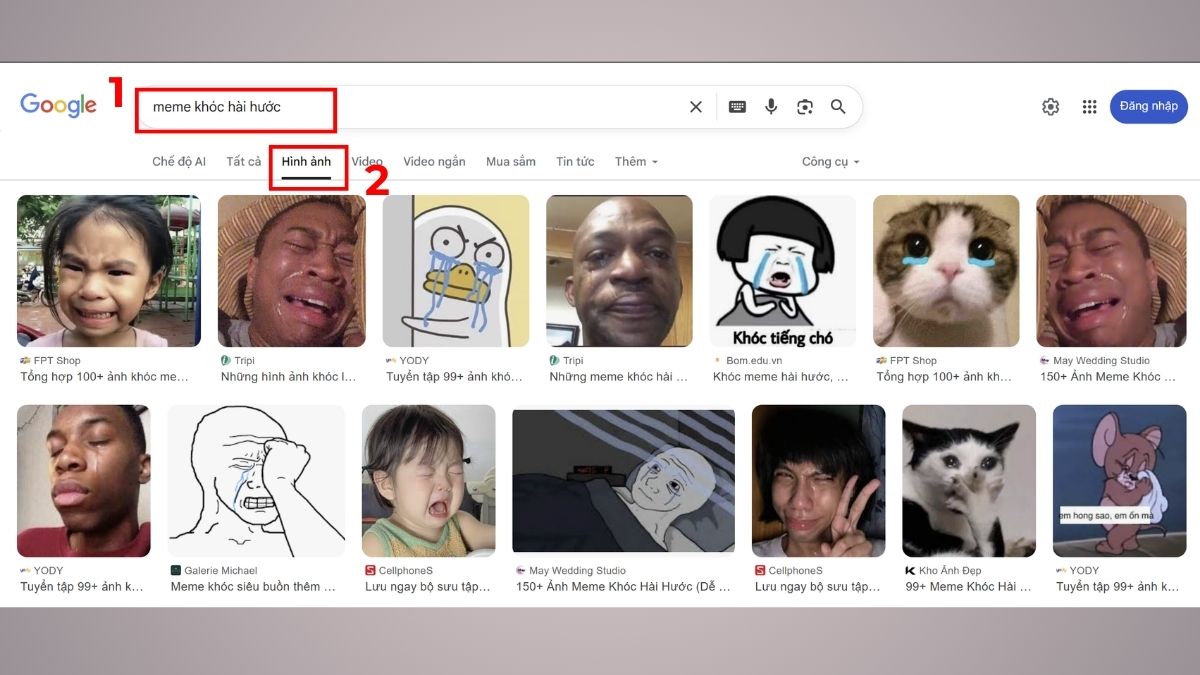Click the Google logo

pyautogui.click(x=58, y=105)
